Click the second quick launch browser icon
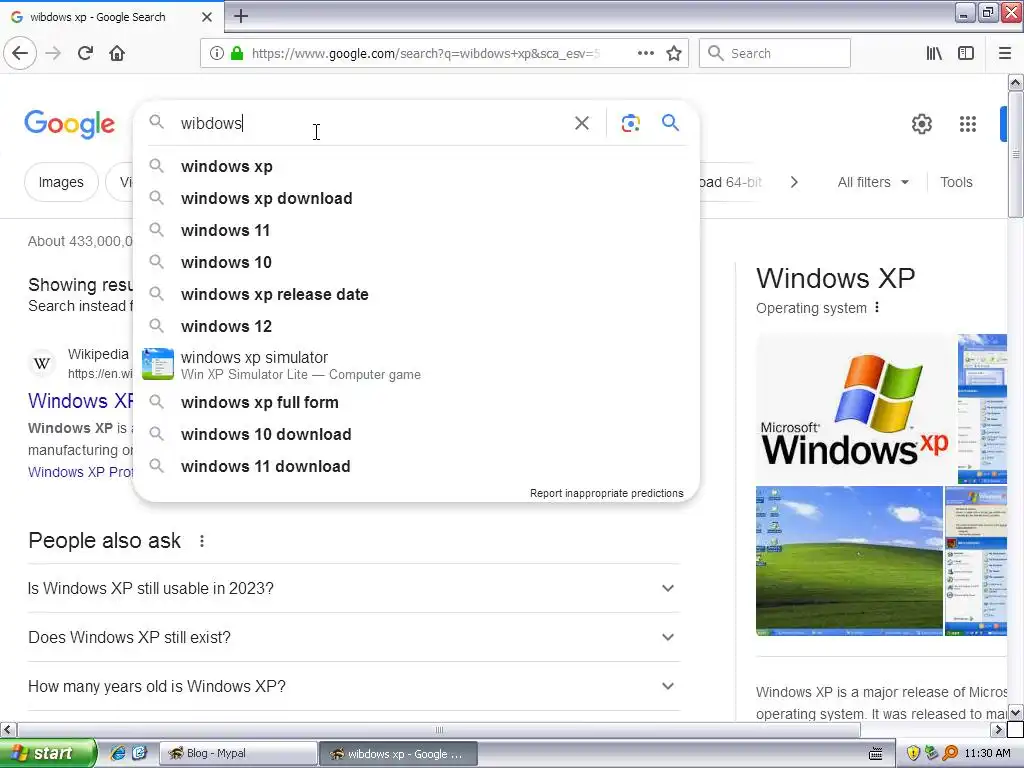 (140, 753)
